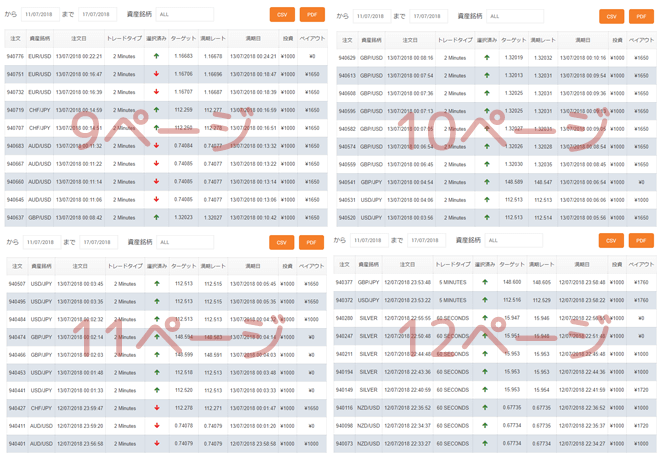The image size is (660, 460).
Task: Click the SILVER asset cell of order 940247
Action: pyautogui.click(x=368, y=336)
